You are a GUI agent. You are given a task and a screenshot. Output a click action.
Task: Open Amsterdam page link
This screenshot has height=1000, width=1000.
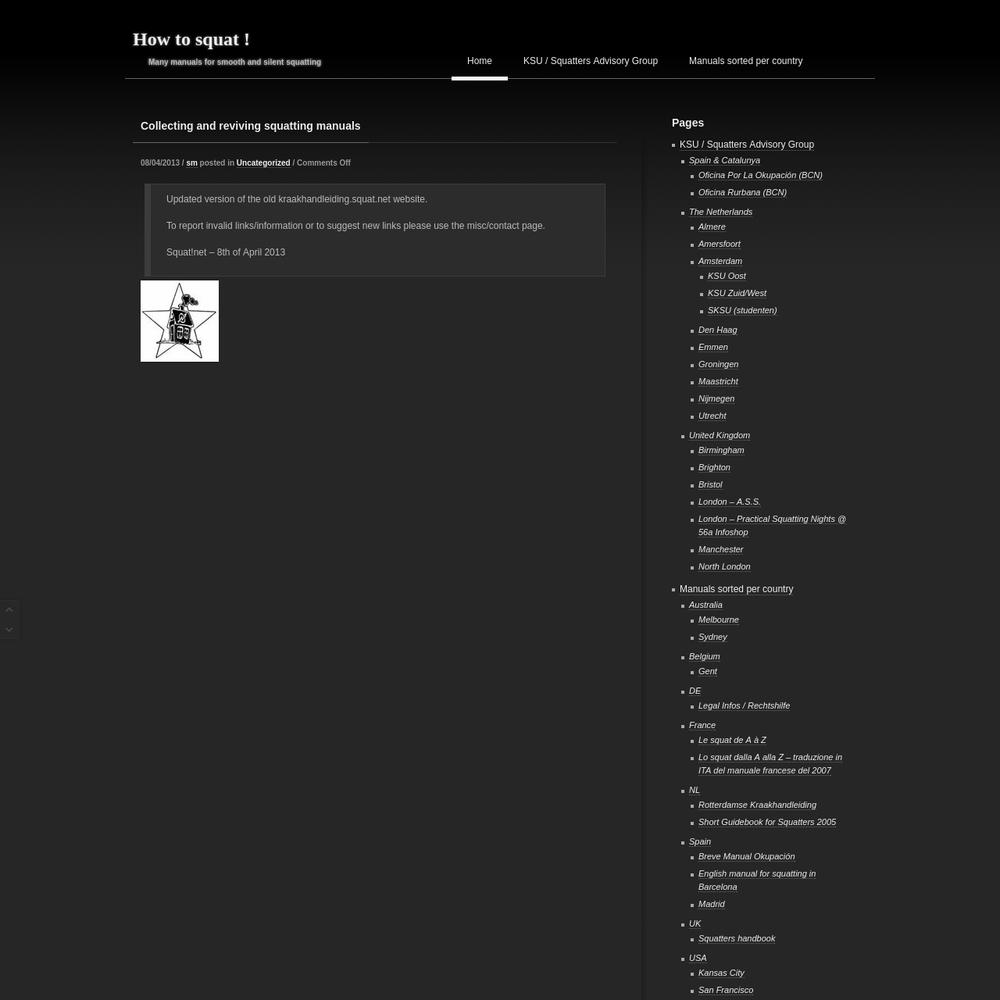719,261
